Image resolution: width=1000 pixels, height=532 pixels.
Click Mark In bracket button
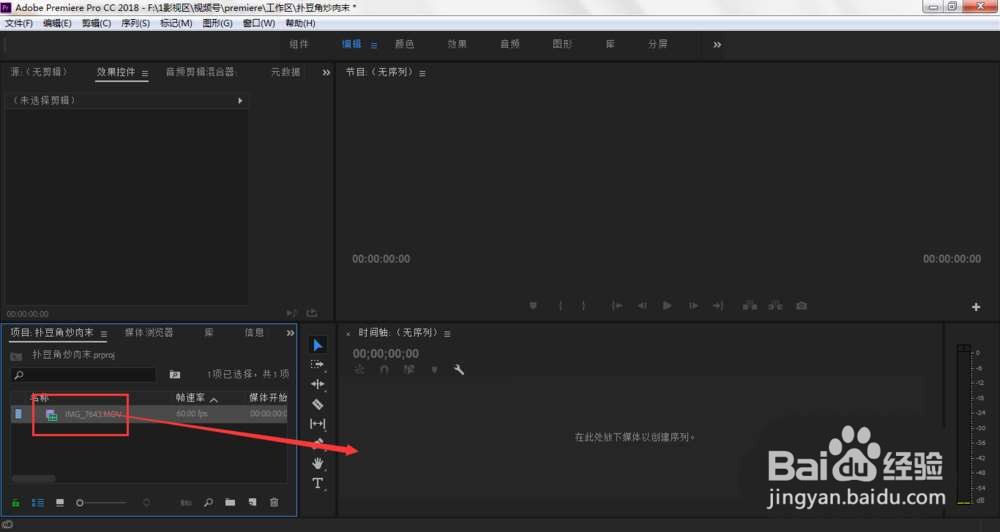tap(561, 306)
